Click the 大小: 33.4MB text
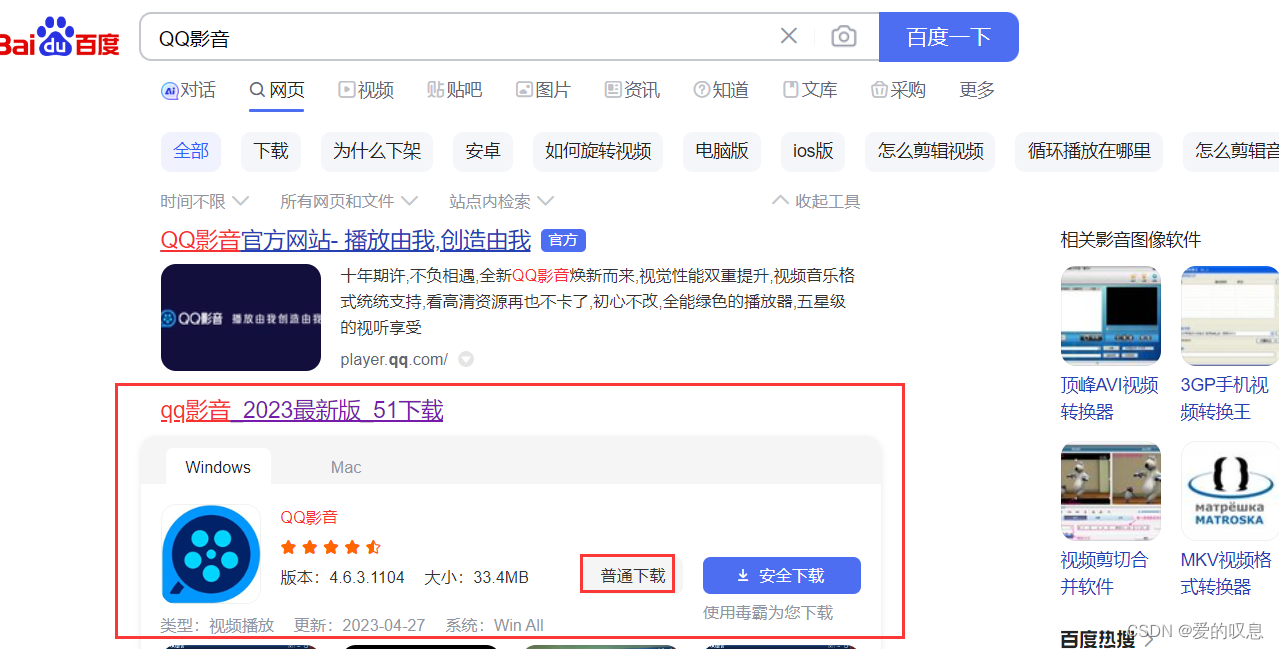Image resolution: width=1279 pixels, height=649 pixels. (x=476, y=577)
